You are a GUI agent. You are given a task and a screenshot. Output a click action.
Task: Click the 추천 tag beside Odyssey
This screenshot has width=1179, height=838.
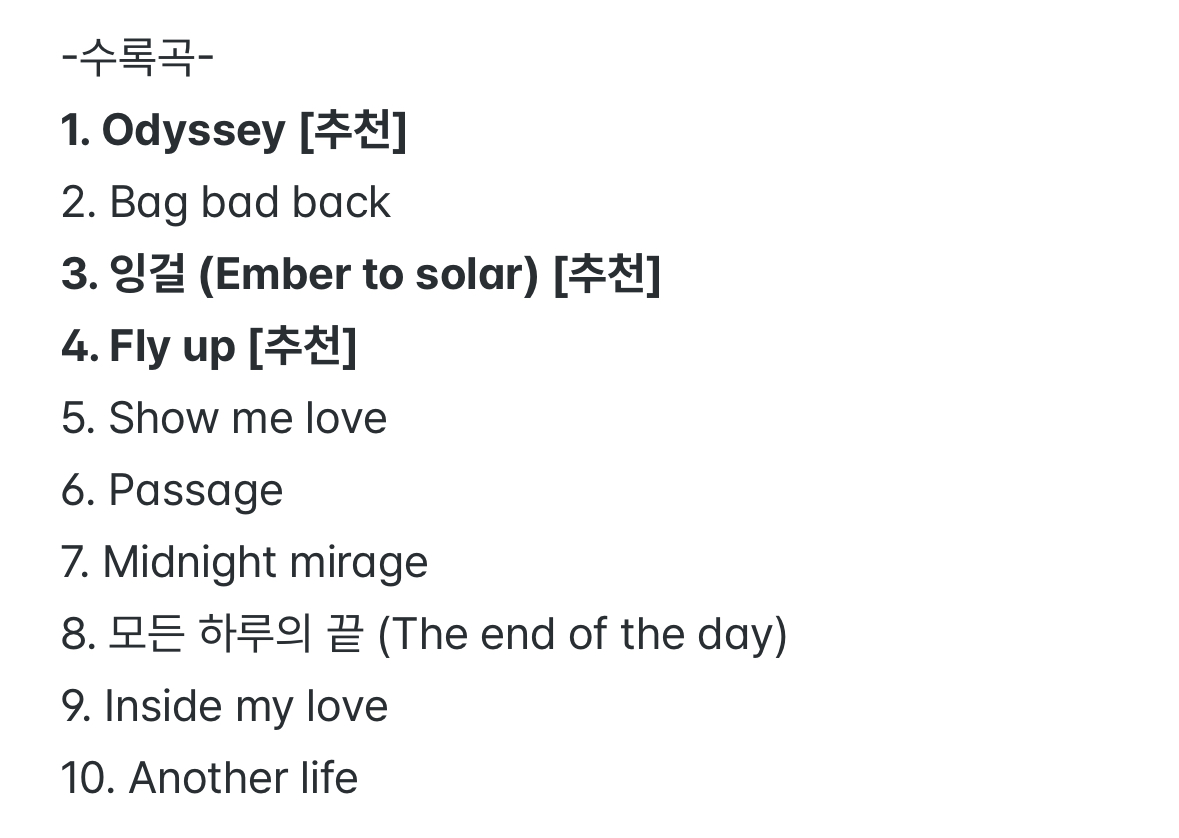point(353,131)
